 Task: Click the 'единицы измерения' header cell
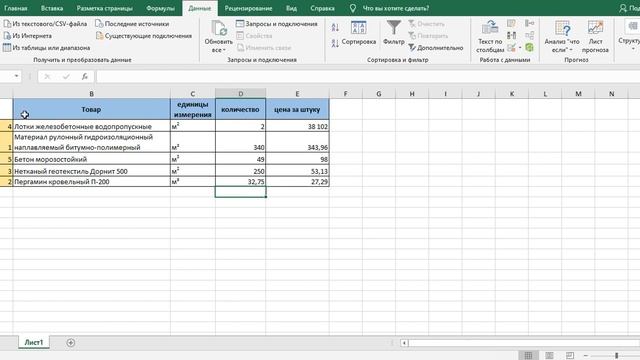click(x=193, y=109)
